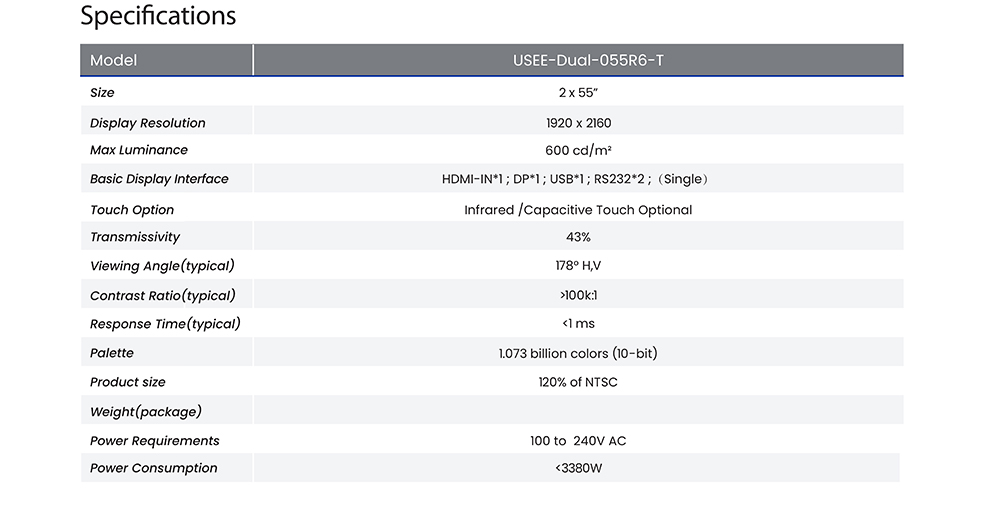Click the Specifications heading
Viewport: 984px width, 513px height.
[158, 16]
